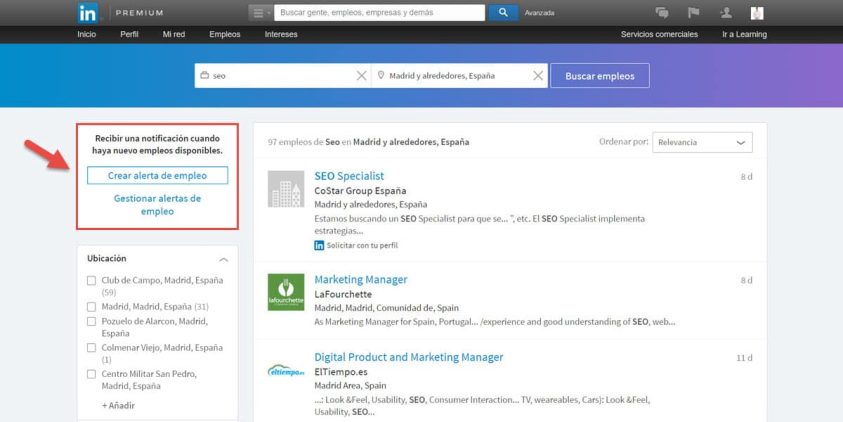
Task: Click Crear alerta de empleo button
Action: (x=158, y=176)
